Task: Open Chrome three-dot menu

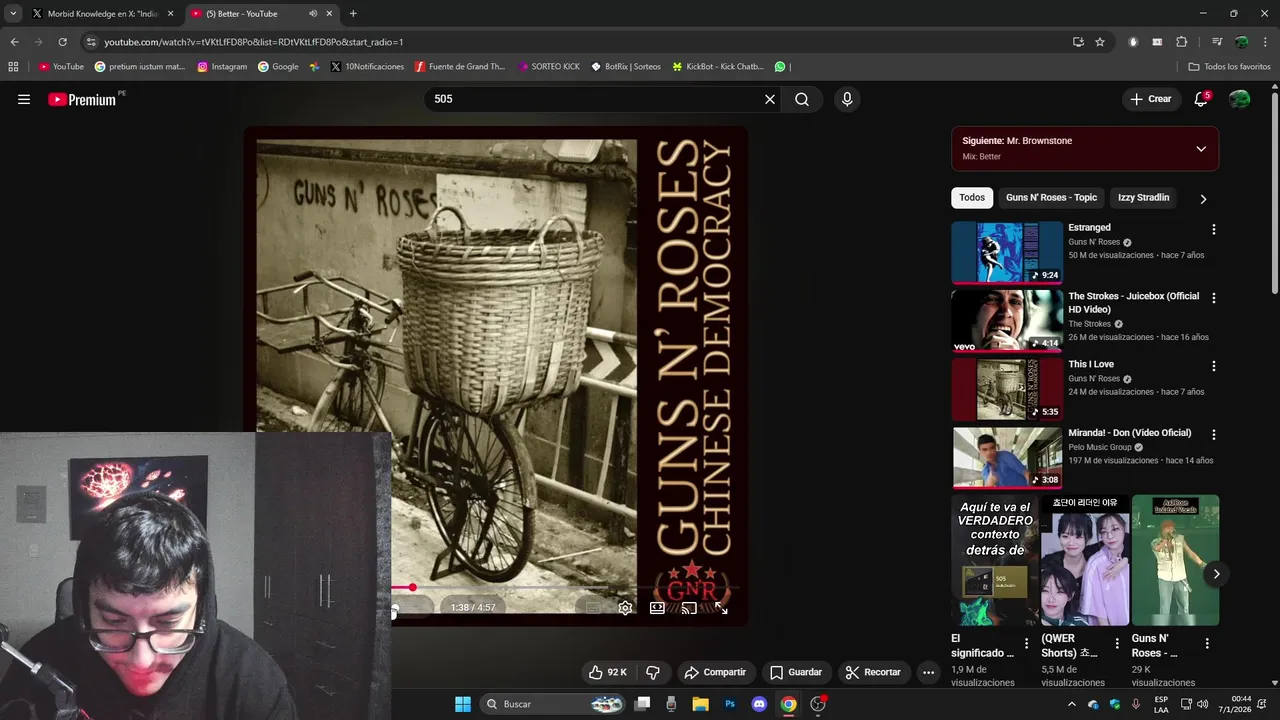Action: 1263,42
